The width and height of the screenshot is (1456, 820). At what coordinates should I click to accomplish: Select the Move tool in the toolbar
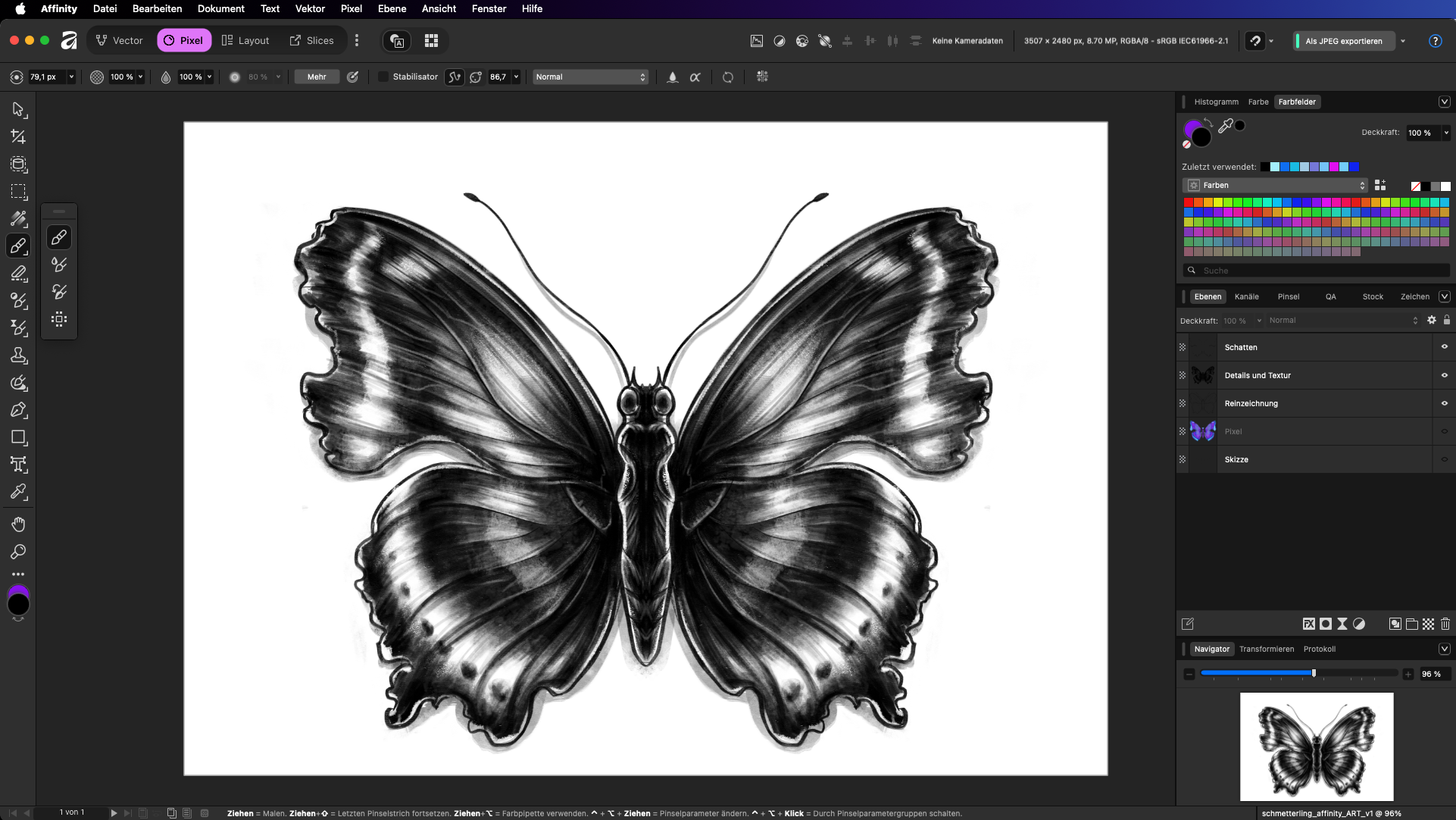(x=18, y=110)
